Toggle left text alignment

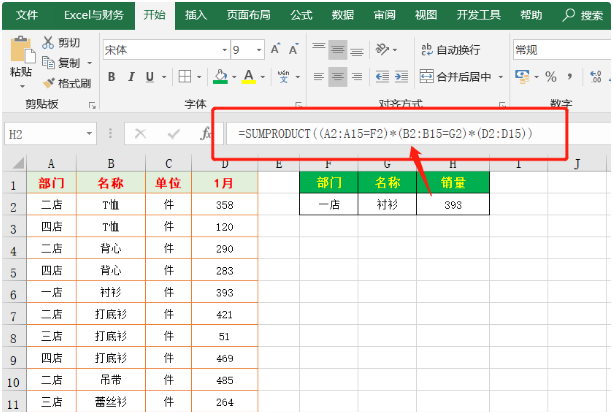[x=319, y=77]
